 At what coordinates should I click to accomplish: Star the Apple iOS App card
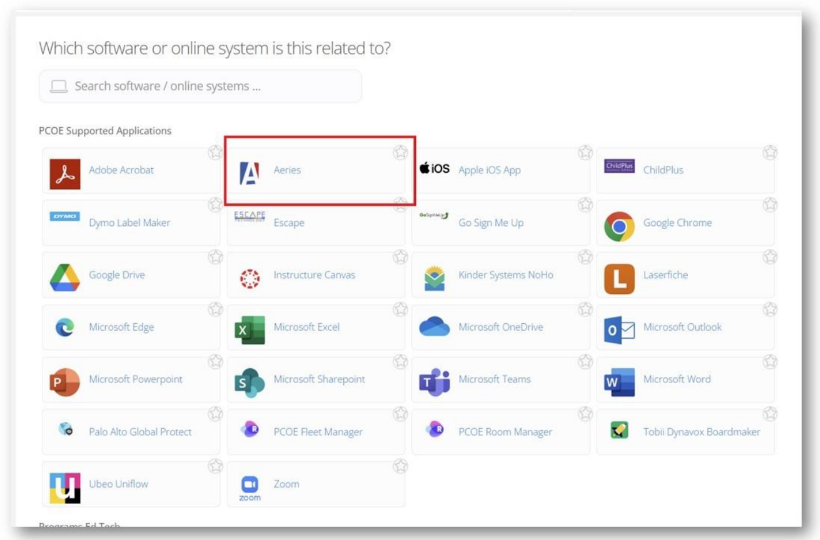tap(585, 152)
